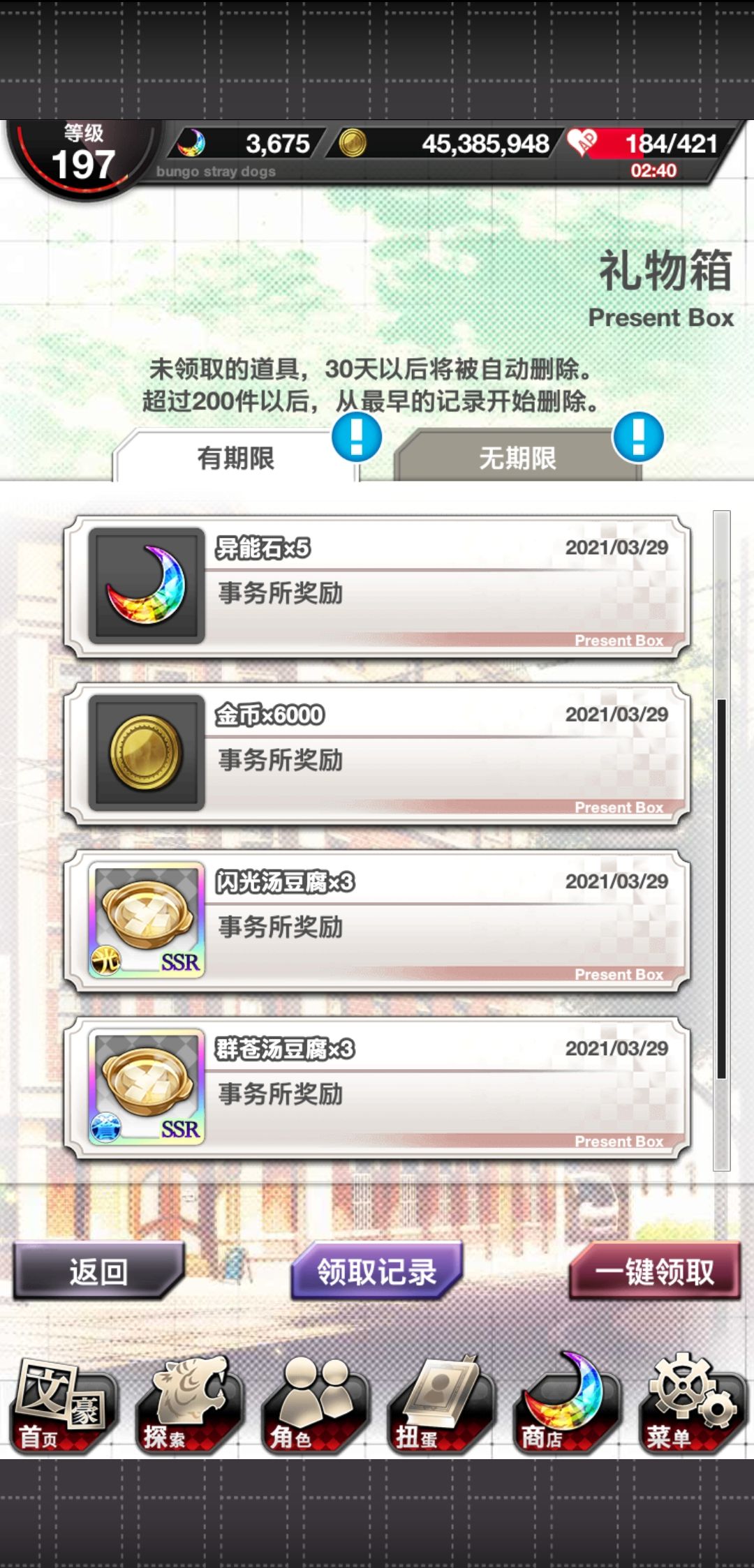Click the 返回 back button
Screen dimensions: 754x1568
(98, 1271)
